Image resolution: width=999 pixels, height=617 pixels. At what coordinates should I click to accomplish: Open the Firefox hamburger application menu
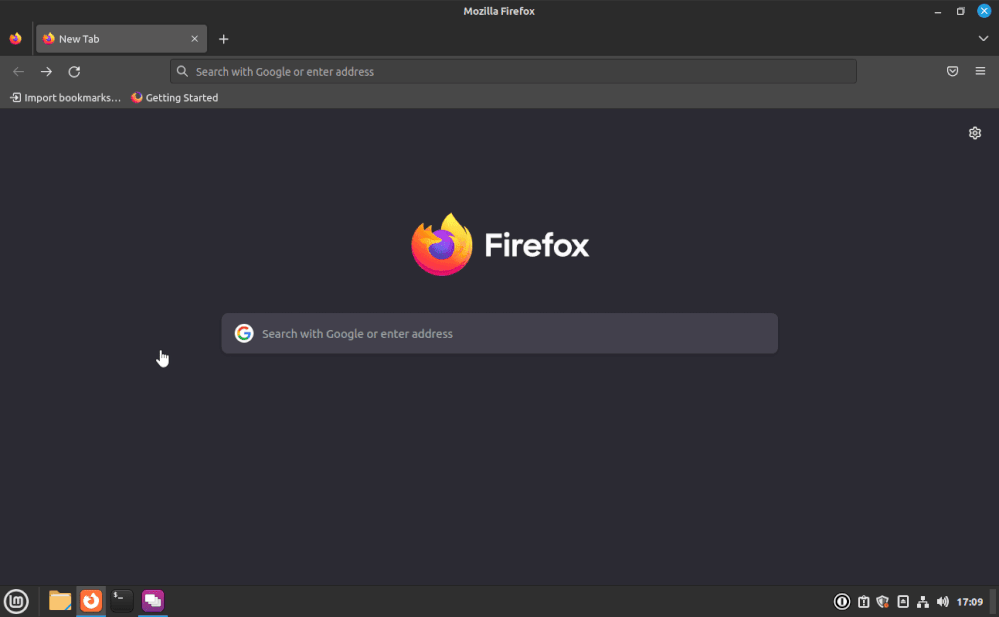coord(980,72)
